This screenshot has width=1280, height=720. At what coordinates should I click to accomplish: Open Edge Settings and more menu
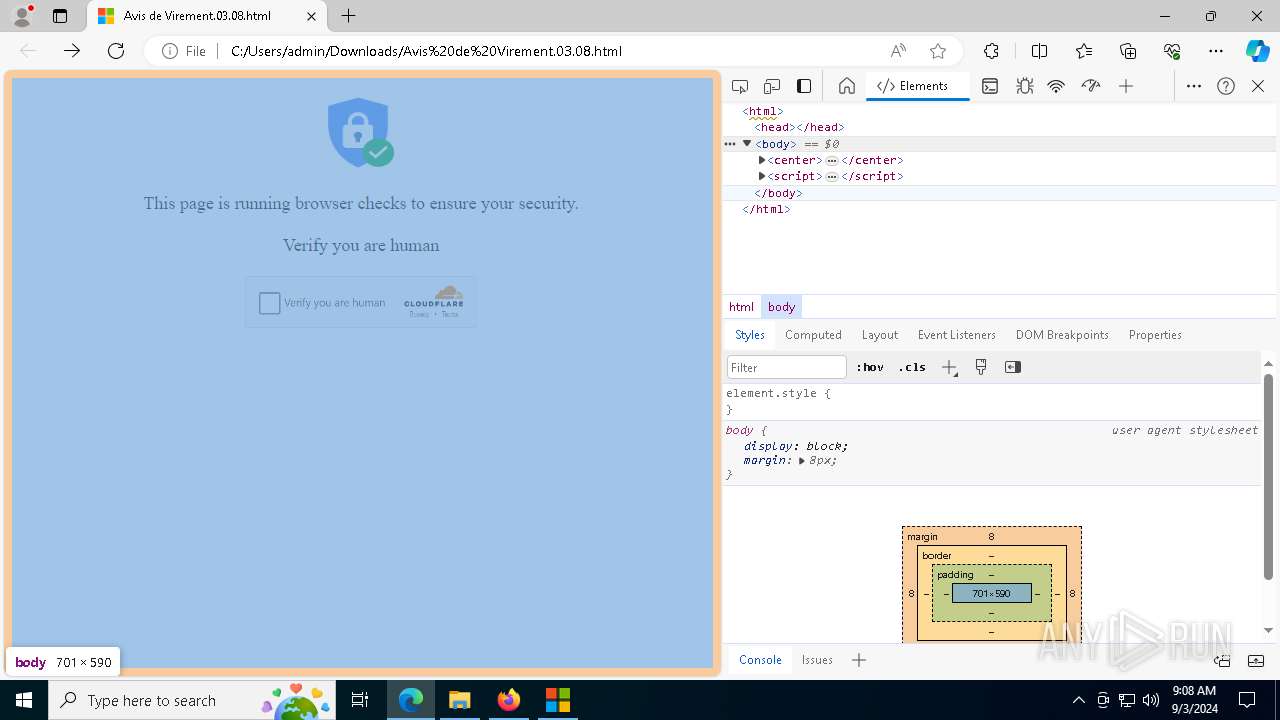pos(1216,51)
